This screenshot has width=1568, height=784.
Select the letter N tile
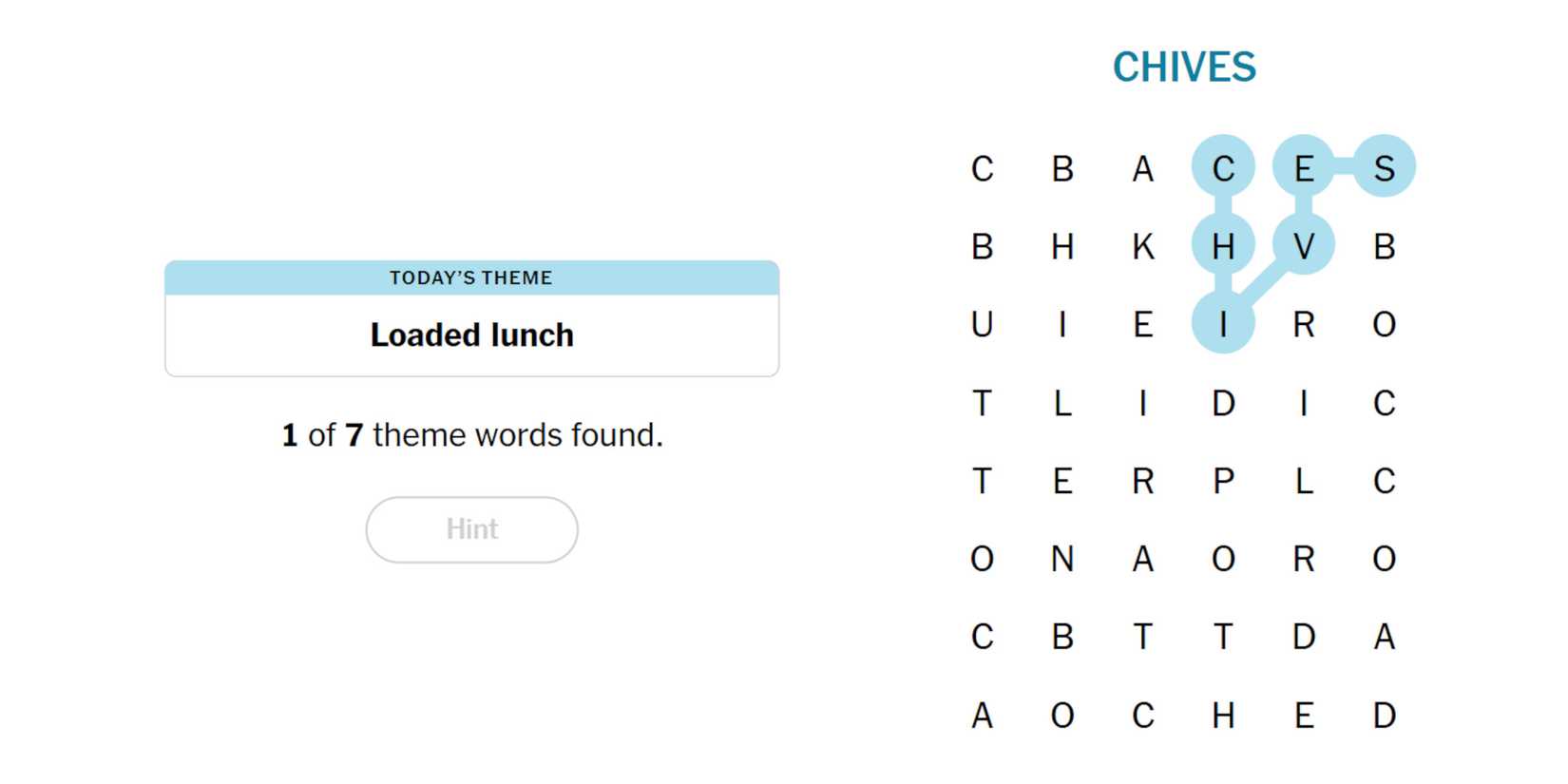[1062, 560]
